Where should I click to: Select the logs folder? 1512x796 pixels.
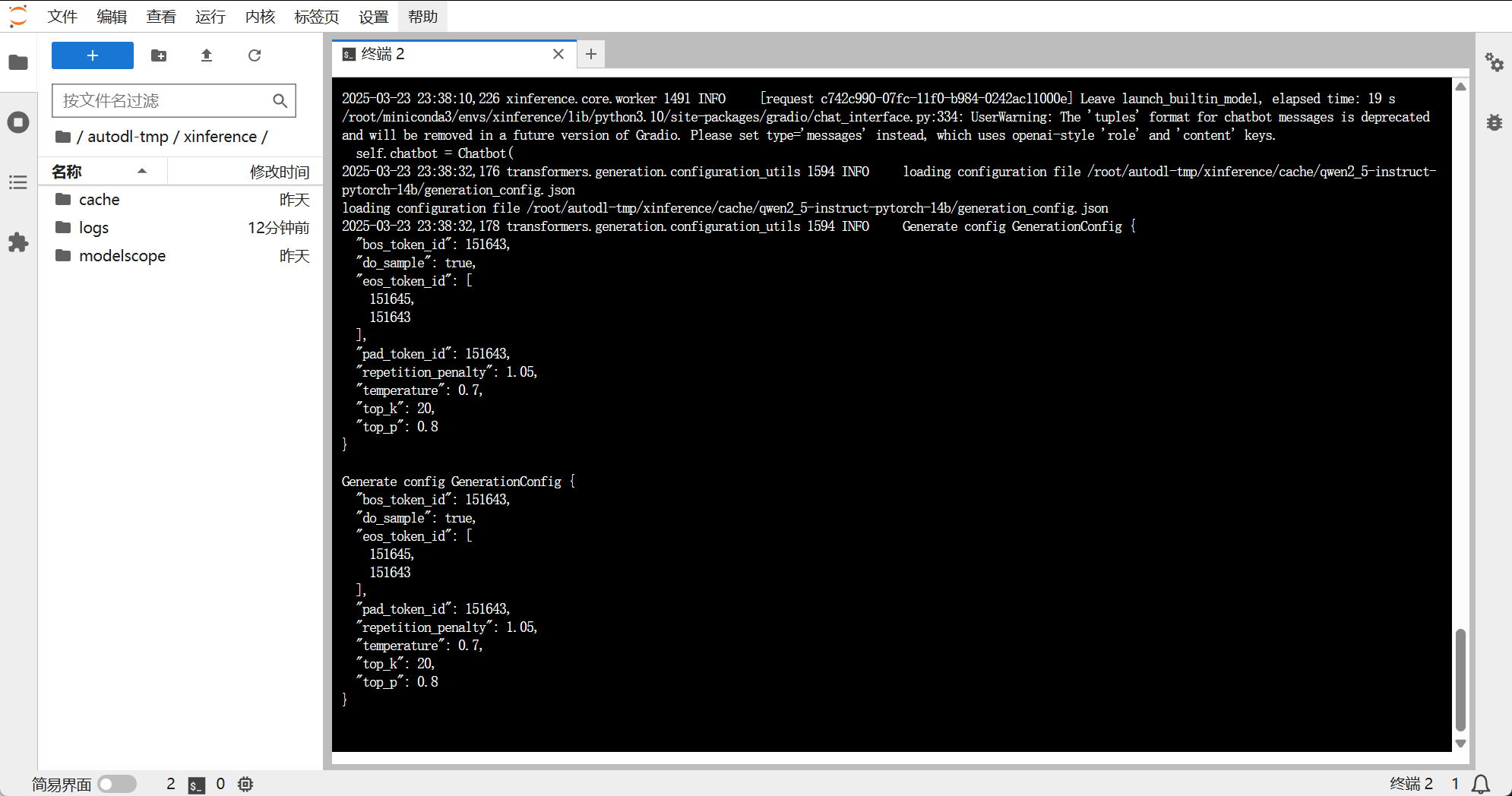click(181, 228)
